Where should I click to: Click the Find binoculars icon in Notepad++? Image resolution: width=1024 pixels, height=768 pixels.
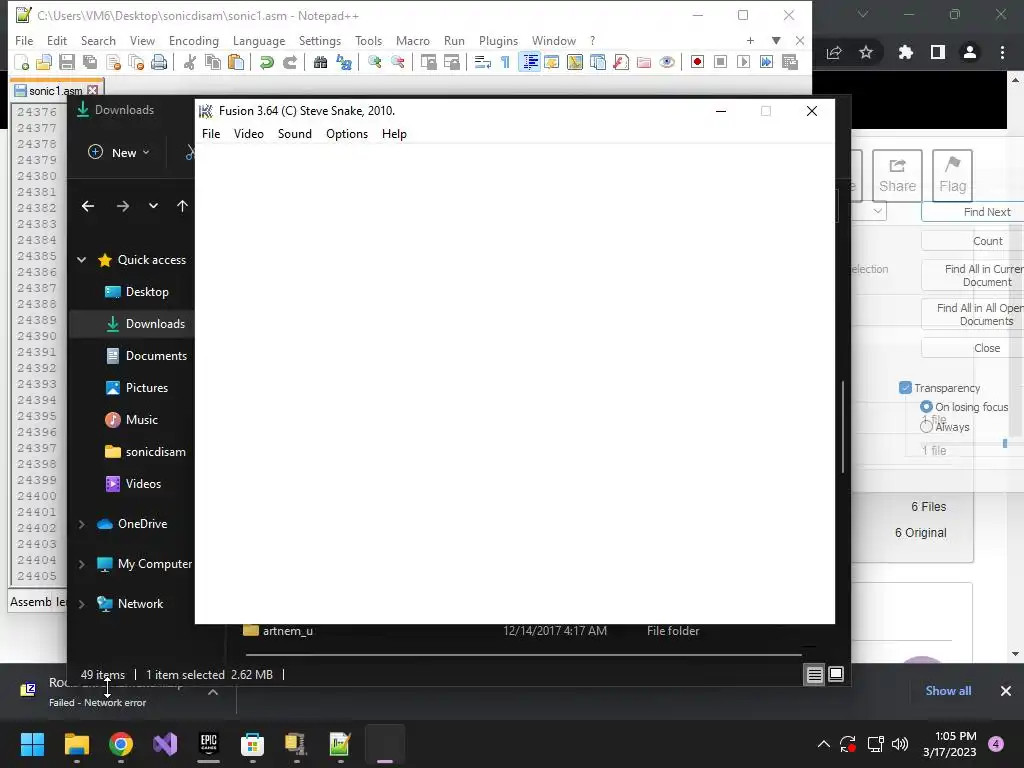[x=320, y=62]
